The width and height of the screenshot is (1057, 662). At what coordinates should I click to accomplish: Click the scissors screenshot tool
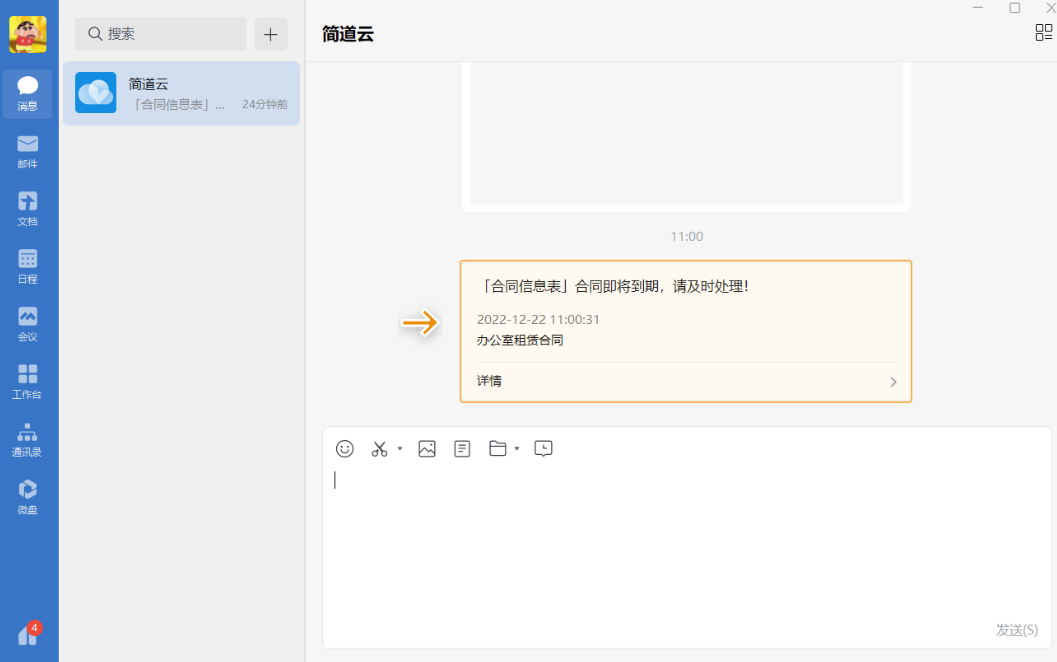(380, 449)
